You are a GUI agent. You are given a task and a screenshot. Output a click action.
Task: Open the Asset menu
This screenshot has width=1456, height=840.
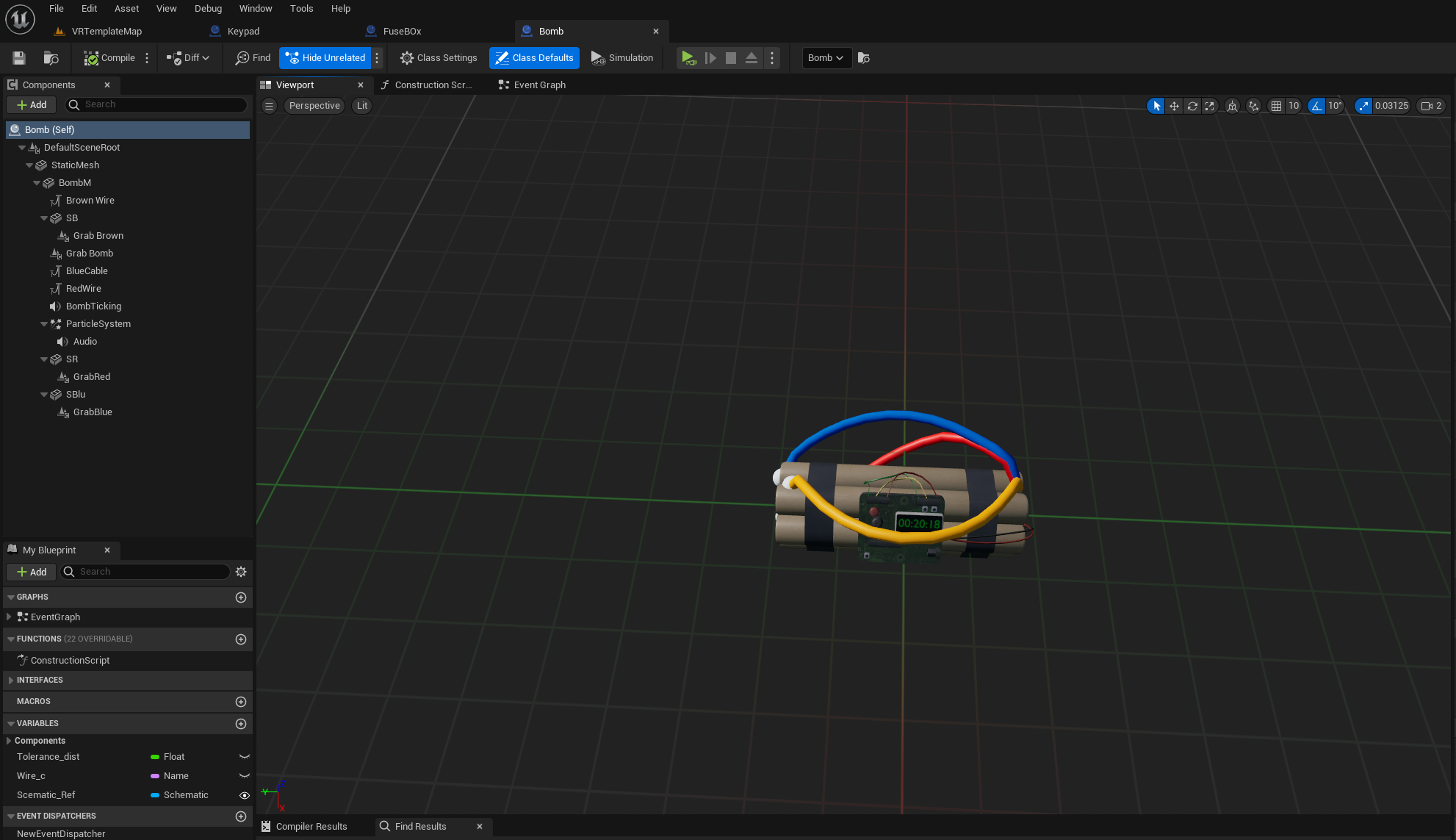pos(126,9)
